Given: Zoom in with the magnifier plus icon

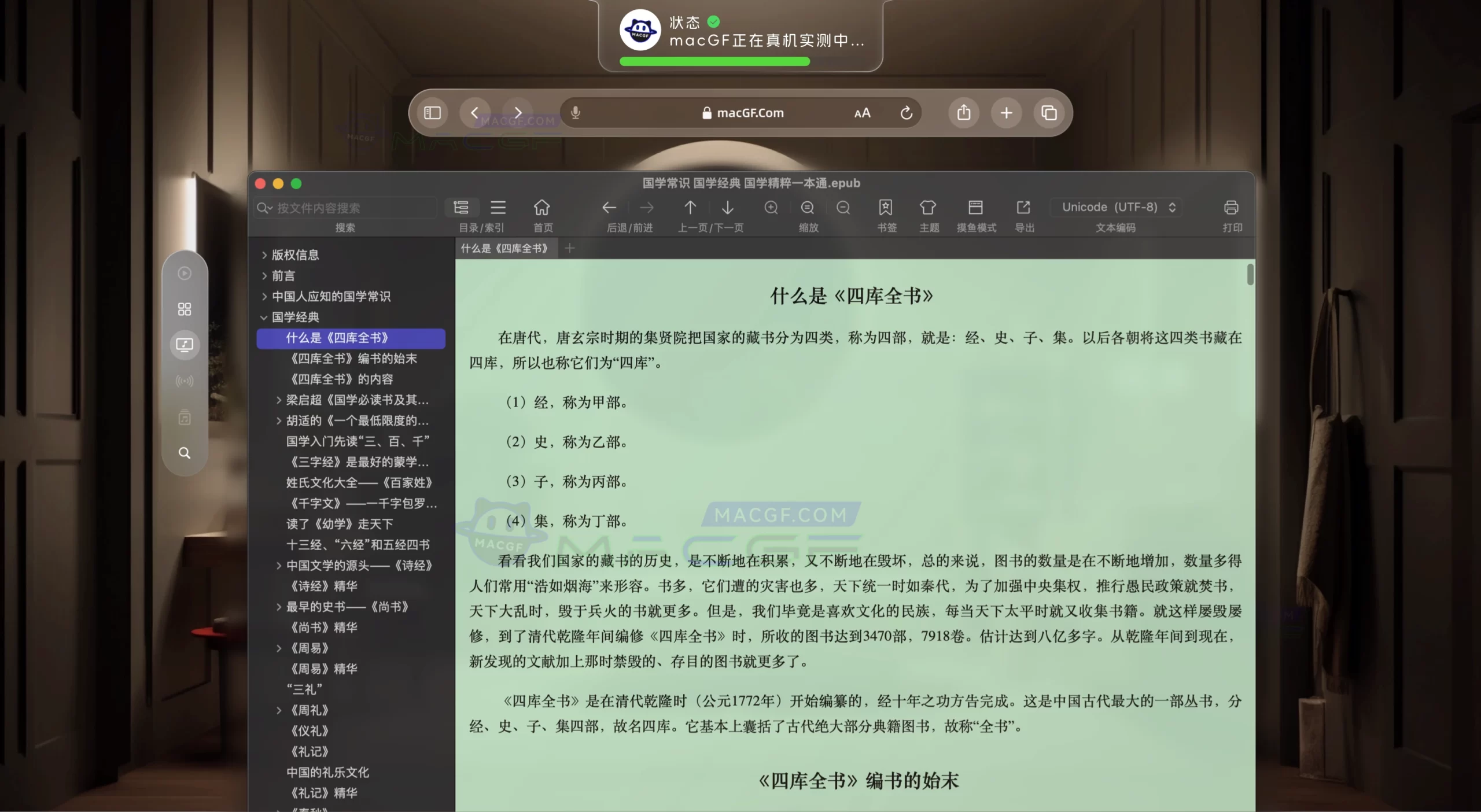Looking at the screenshot, I should click(772, 207).
